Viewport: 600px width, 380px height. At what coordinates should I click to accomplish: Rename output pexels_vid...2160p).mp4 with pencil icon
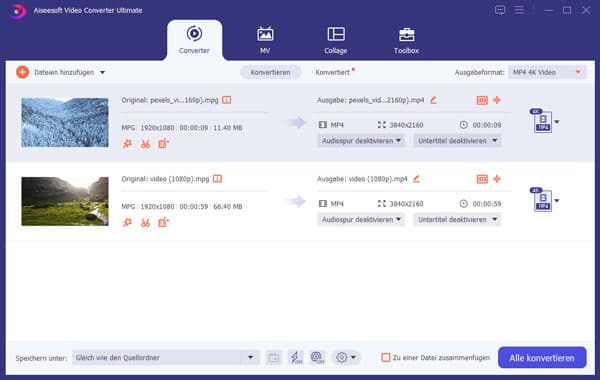(433, 100)
